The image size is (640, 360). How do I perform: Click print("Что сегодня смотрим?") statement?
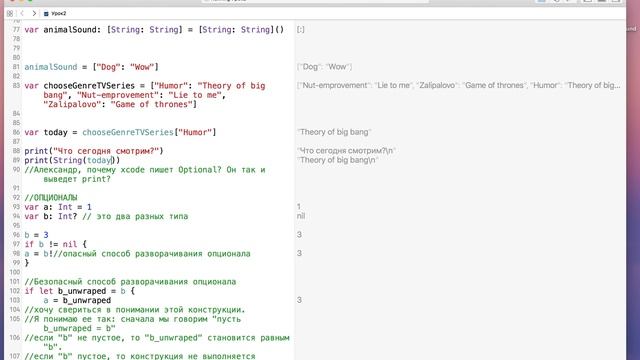(x=94, y=151)
